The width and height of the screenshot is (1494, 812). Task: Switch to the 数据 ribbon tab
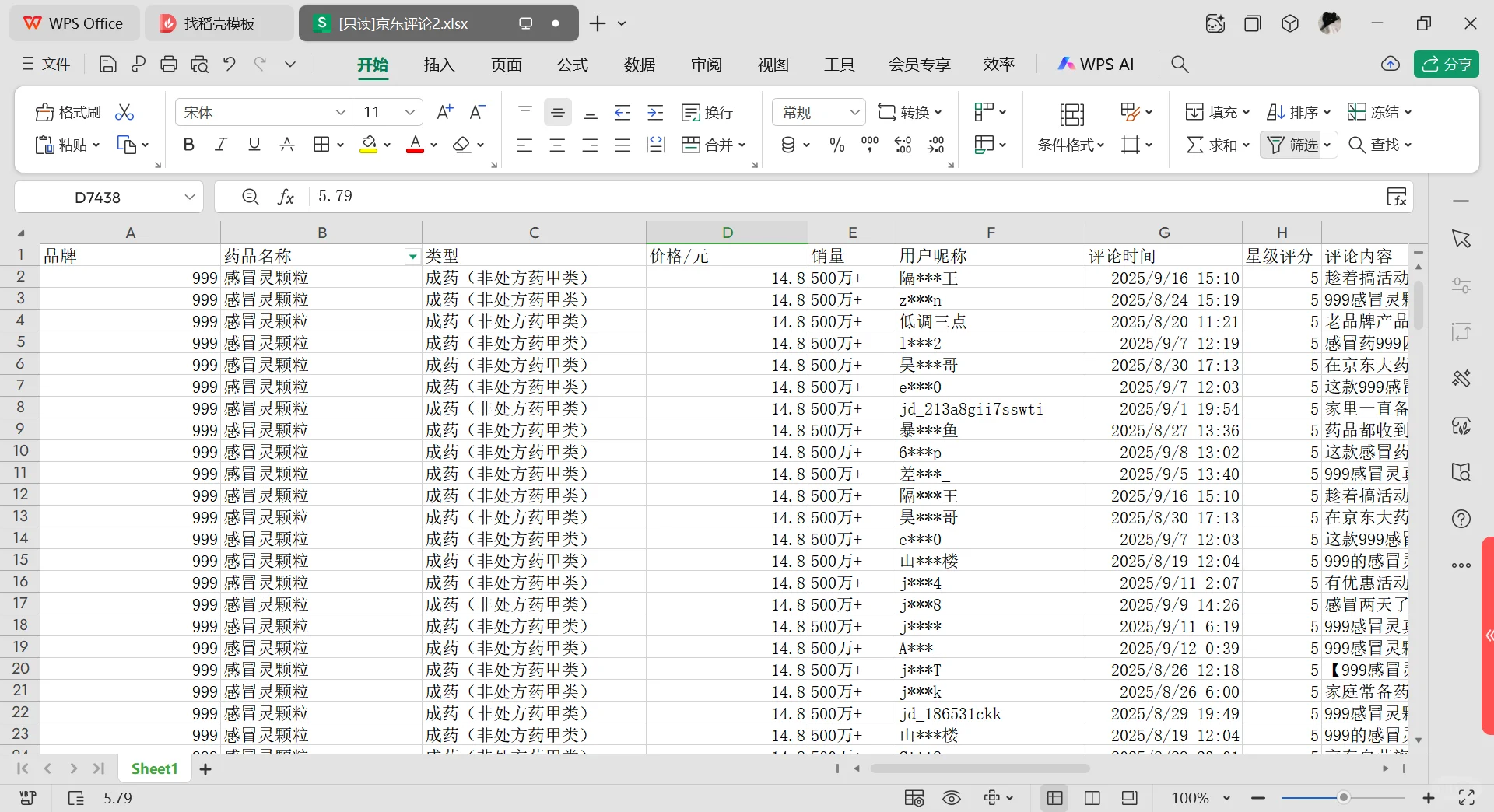click(640, 65)
